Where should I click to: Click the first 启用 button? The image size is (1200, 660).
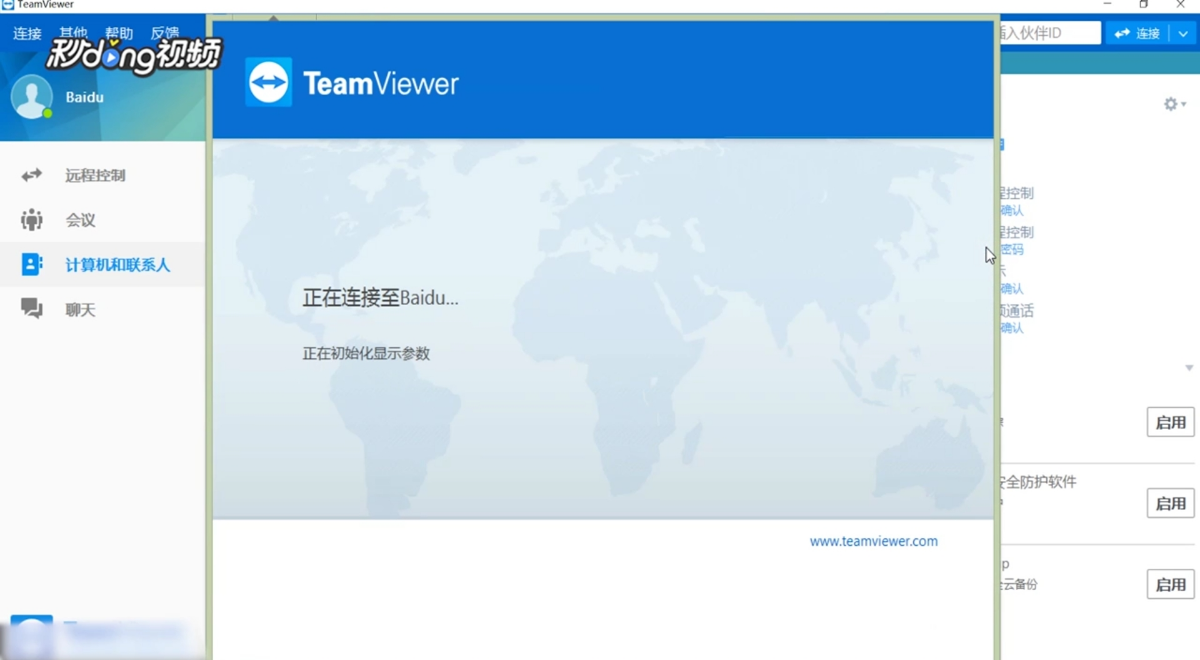click(x=1170, y=422)
